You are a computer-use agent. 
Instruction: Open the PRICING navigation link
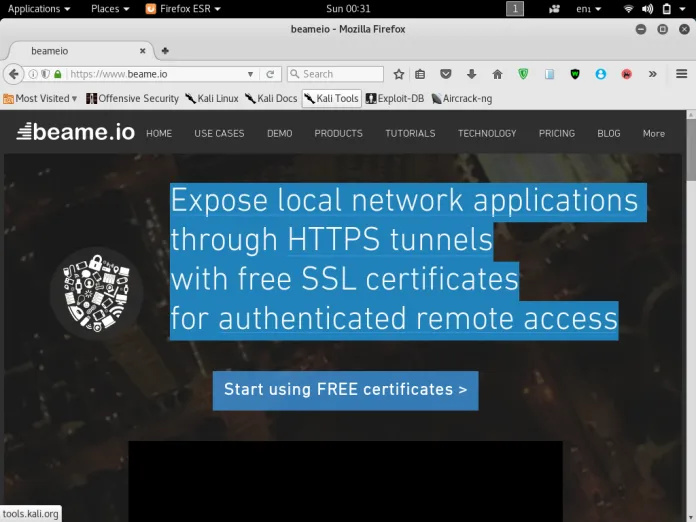pos(556,133)
